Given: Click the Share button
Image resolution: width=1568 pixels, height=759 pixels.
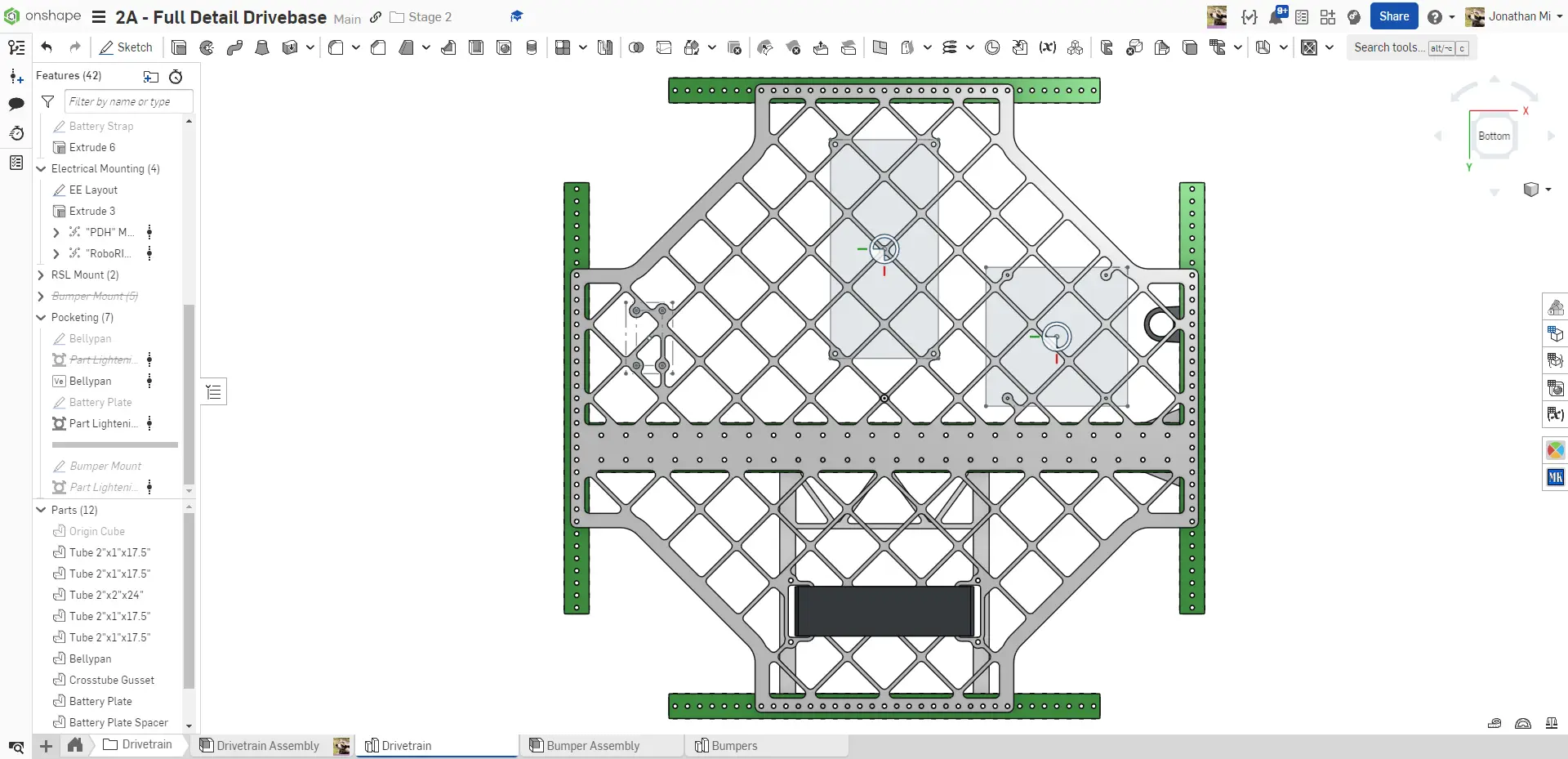Looking at the screenshot, I should [1393, 16].
